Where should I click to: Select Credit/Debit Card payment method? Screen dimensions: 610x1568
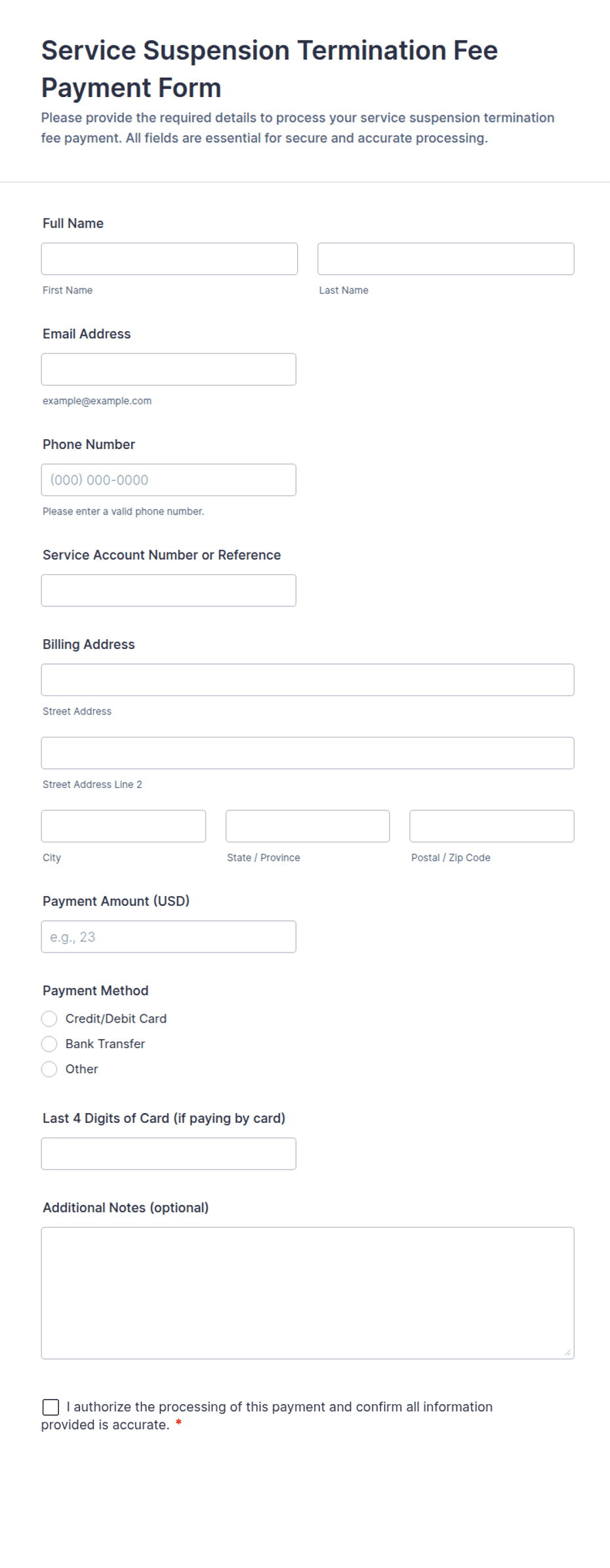click(x=49, y=1019)
